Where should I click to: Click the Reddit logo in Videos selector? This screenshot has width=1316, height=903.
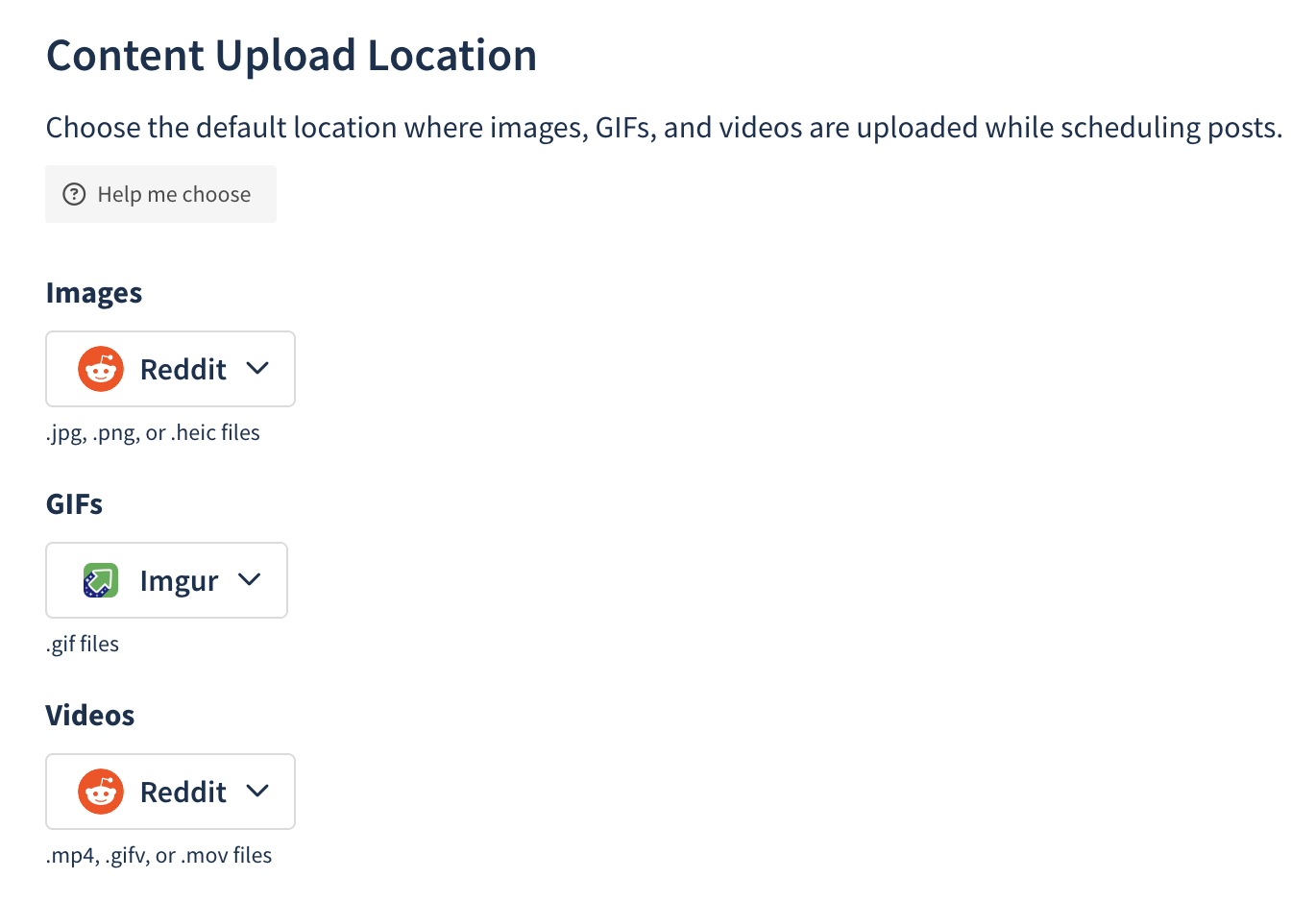point(101,792)
